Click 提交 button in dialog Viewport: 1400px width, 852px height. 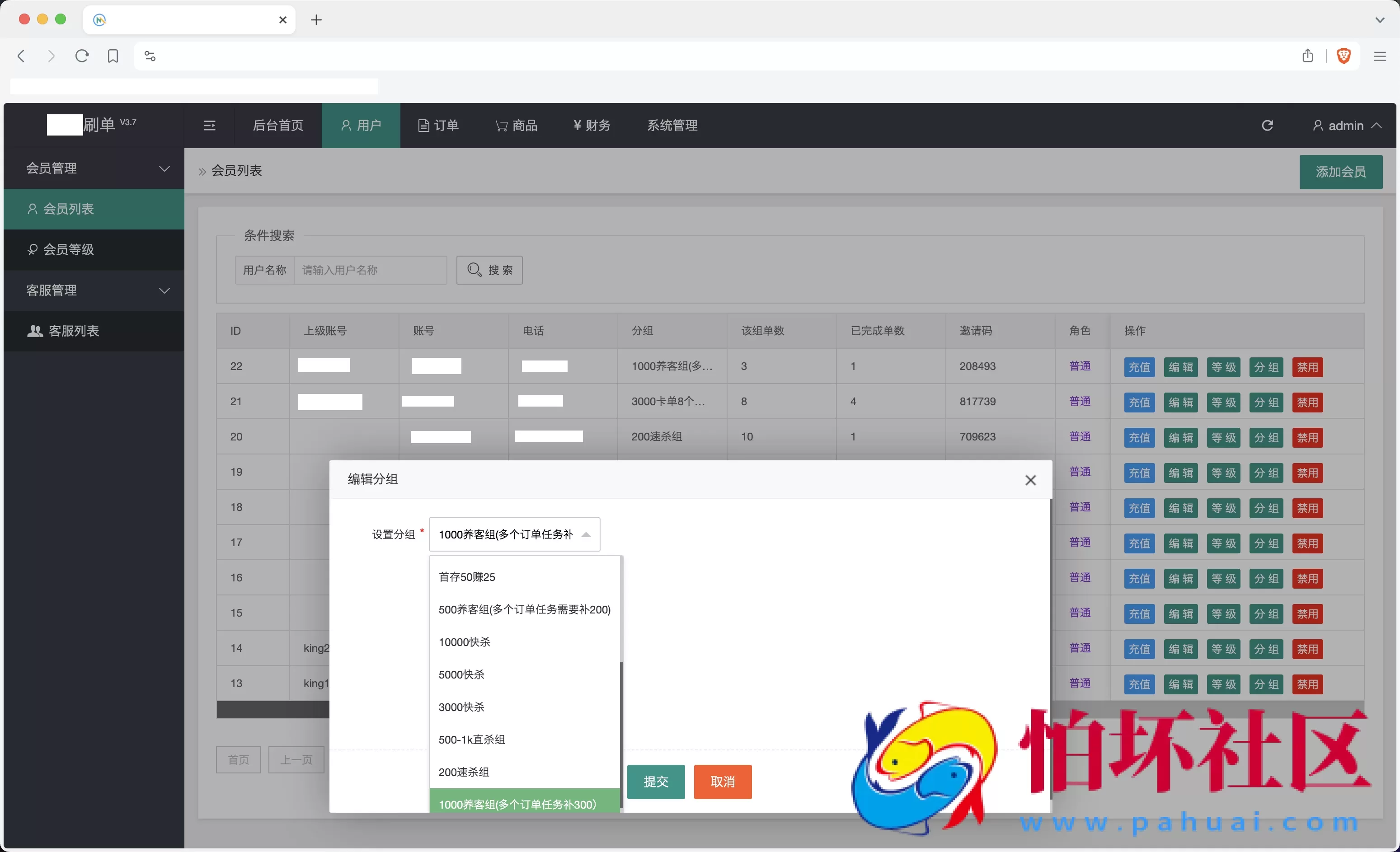pyautogui.click(x=656, y=782)
